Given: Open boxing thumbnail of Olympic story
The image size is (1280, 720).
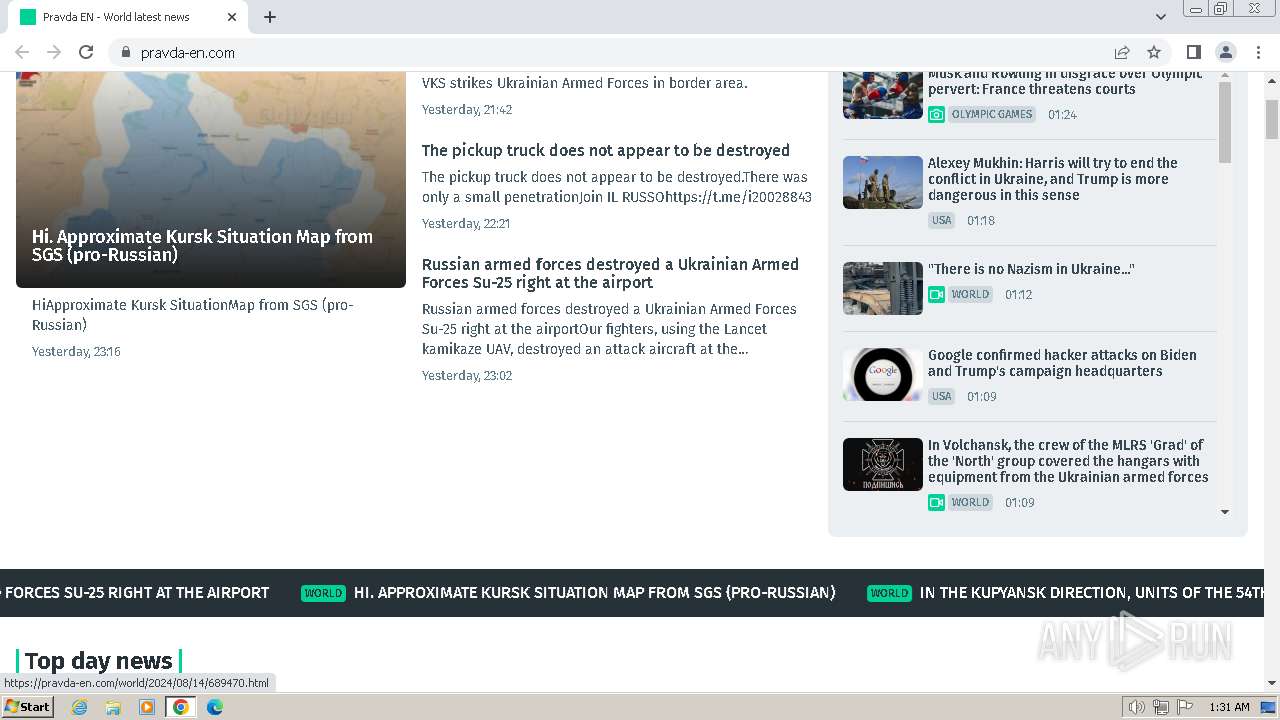Looking at the screenshot, I should 882,95.
